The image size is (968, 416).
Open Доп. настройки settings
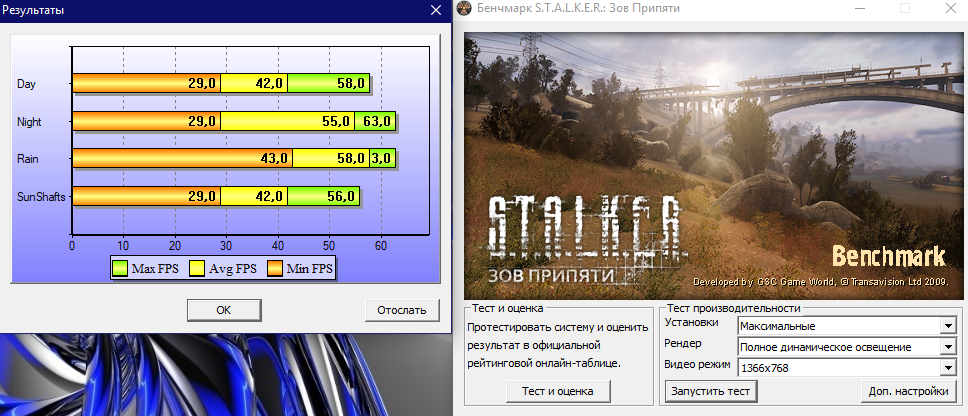(908, 391)
